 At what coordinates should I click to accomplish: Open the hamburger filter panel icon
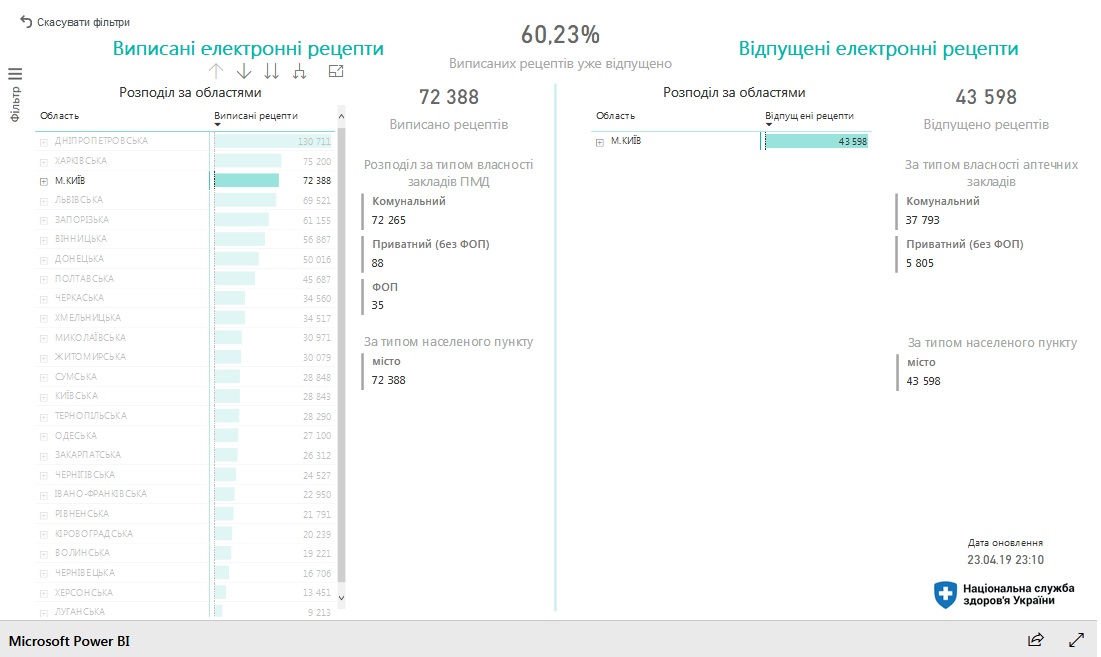(x=15, y=74)
